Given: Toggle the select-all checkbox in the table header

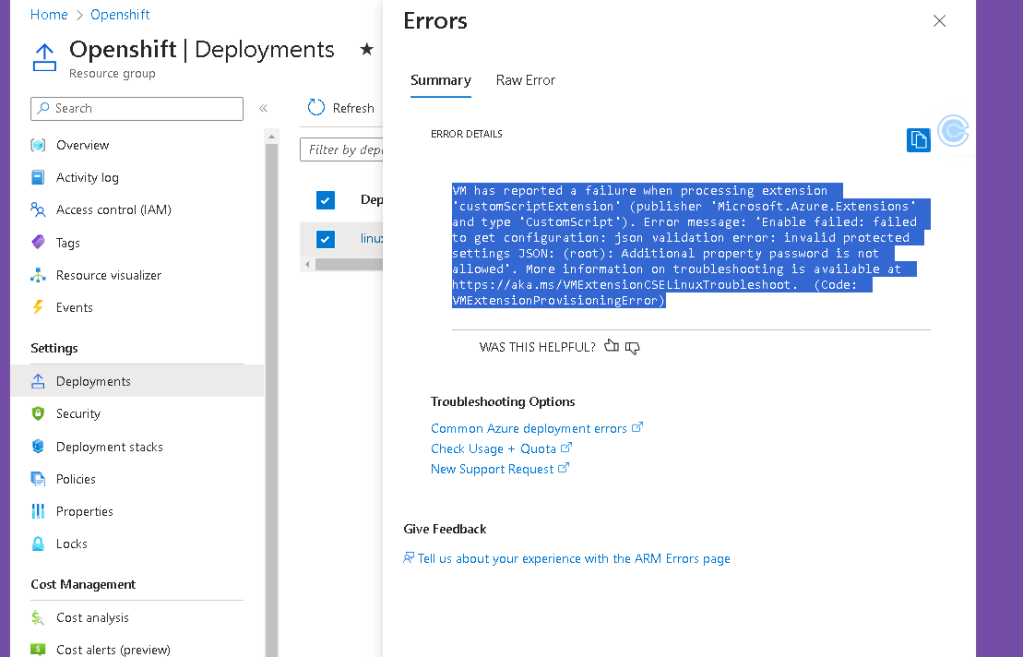Looking at the screenshot, I should click(326, 200).
